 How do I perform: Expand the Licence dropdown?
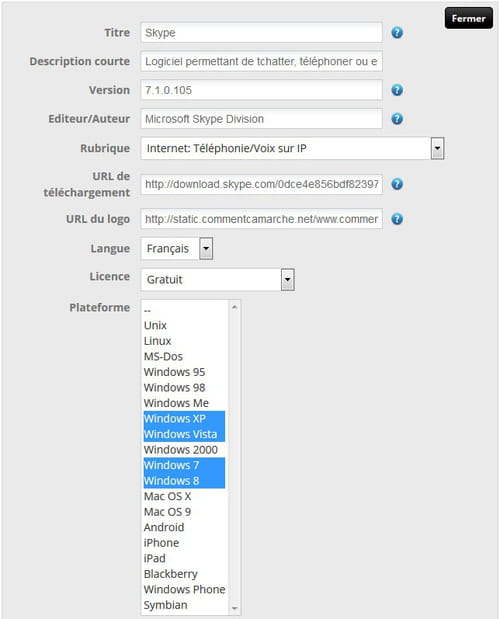[288, 280]
